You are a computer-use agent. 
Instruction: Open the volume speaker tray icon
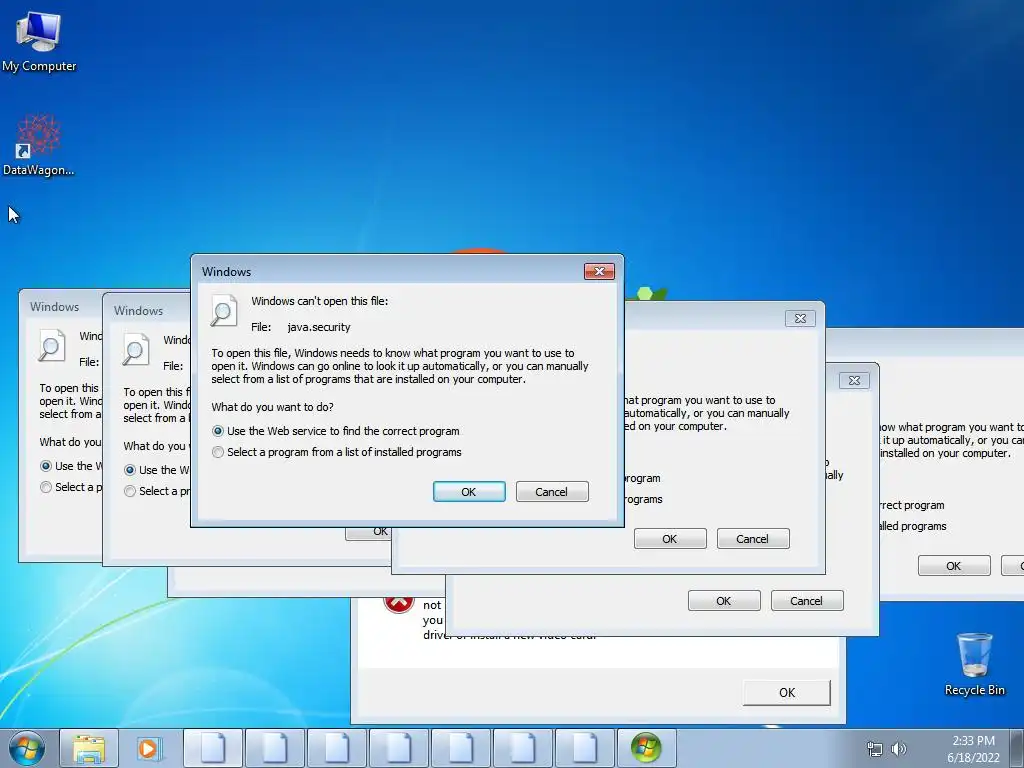899,749
